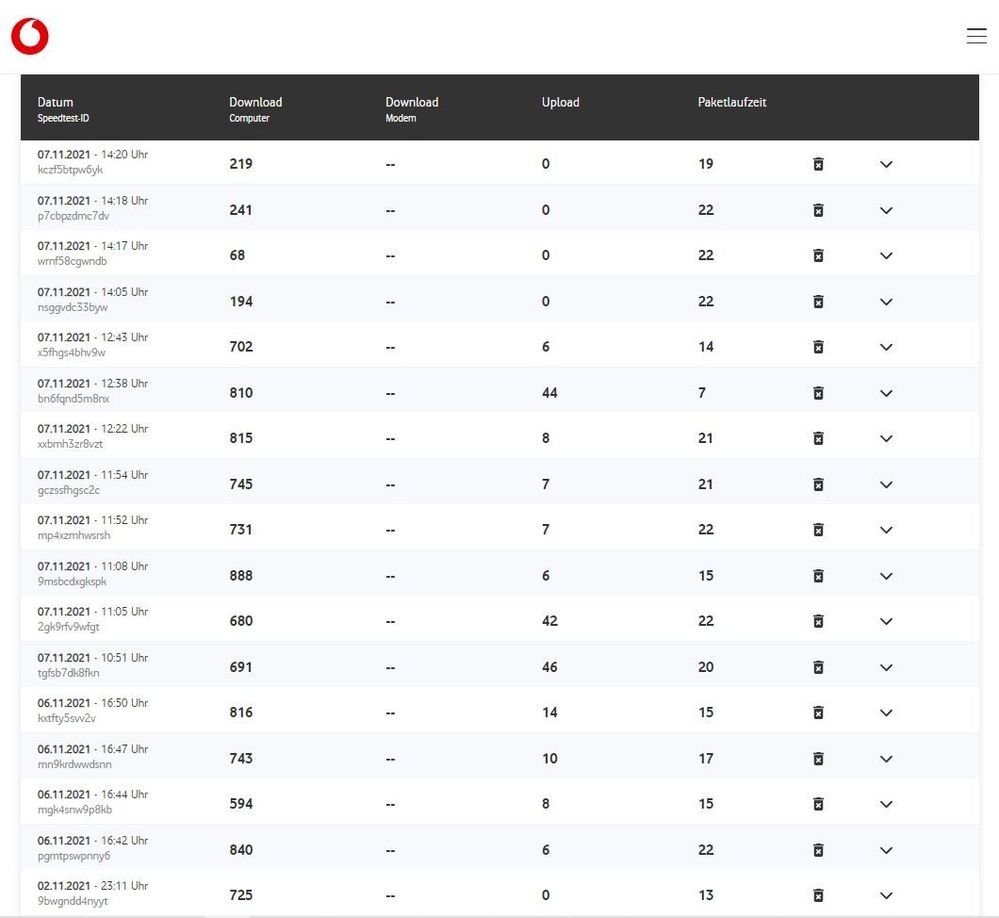Viewport: 999px width, 918px height.
Task: Select speedtest ID bn6fqnd5m8nx text
Action: coord(73,399)
